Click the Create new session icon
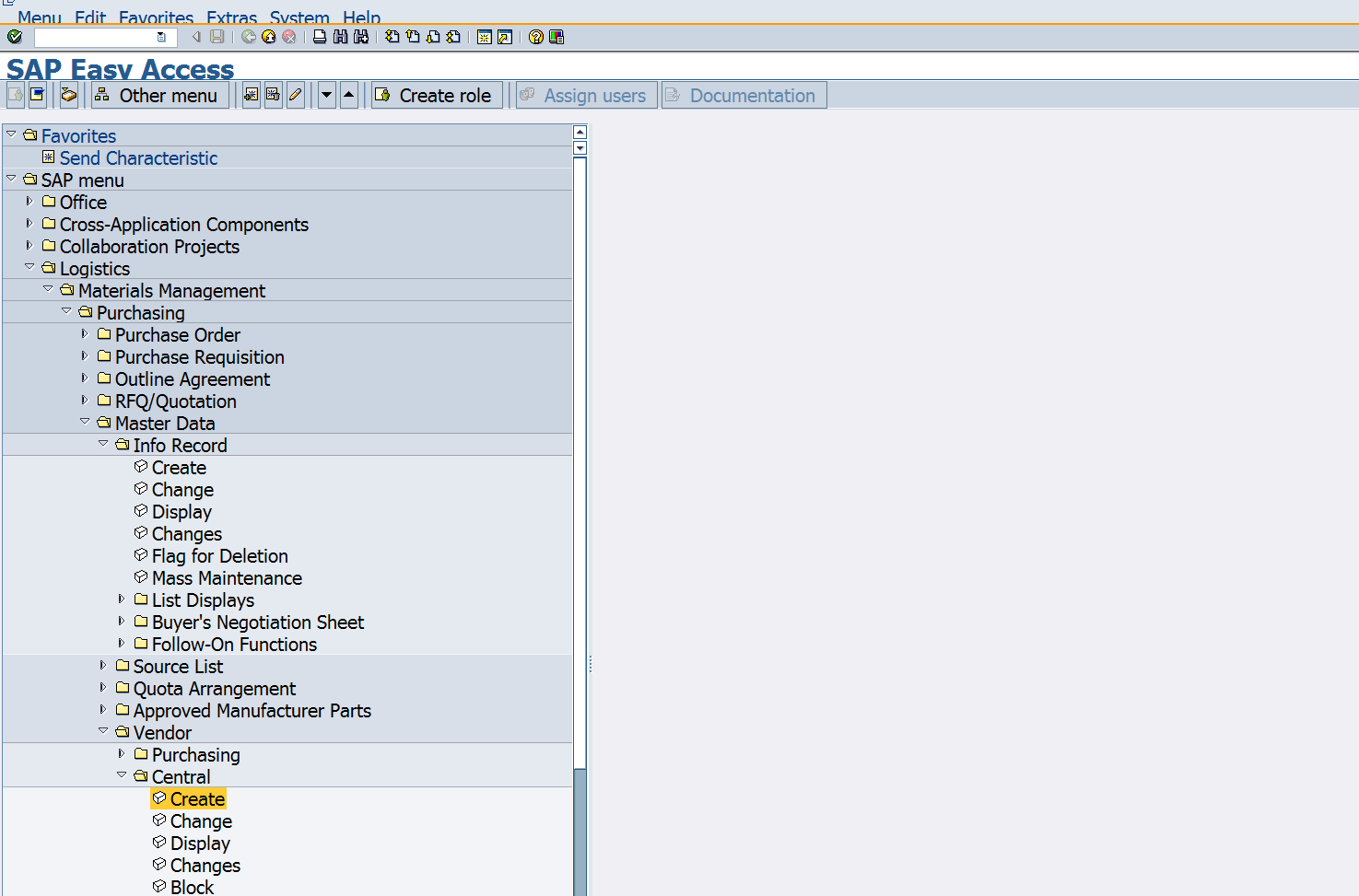The image size is (1359, 896). coord(485,37)
